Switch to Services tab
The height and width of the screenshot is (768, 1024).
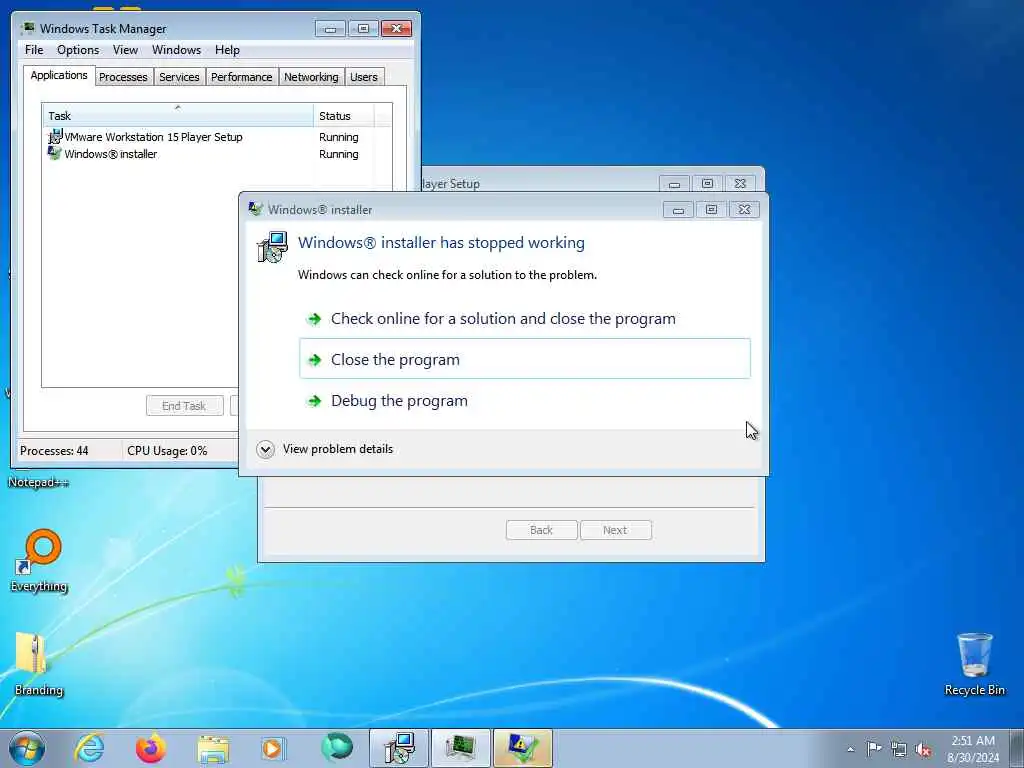pos(179,77)
